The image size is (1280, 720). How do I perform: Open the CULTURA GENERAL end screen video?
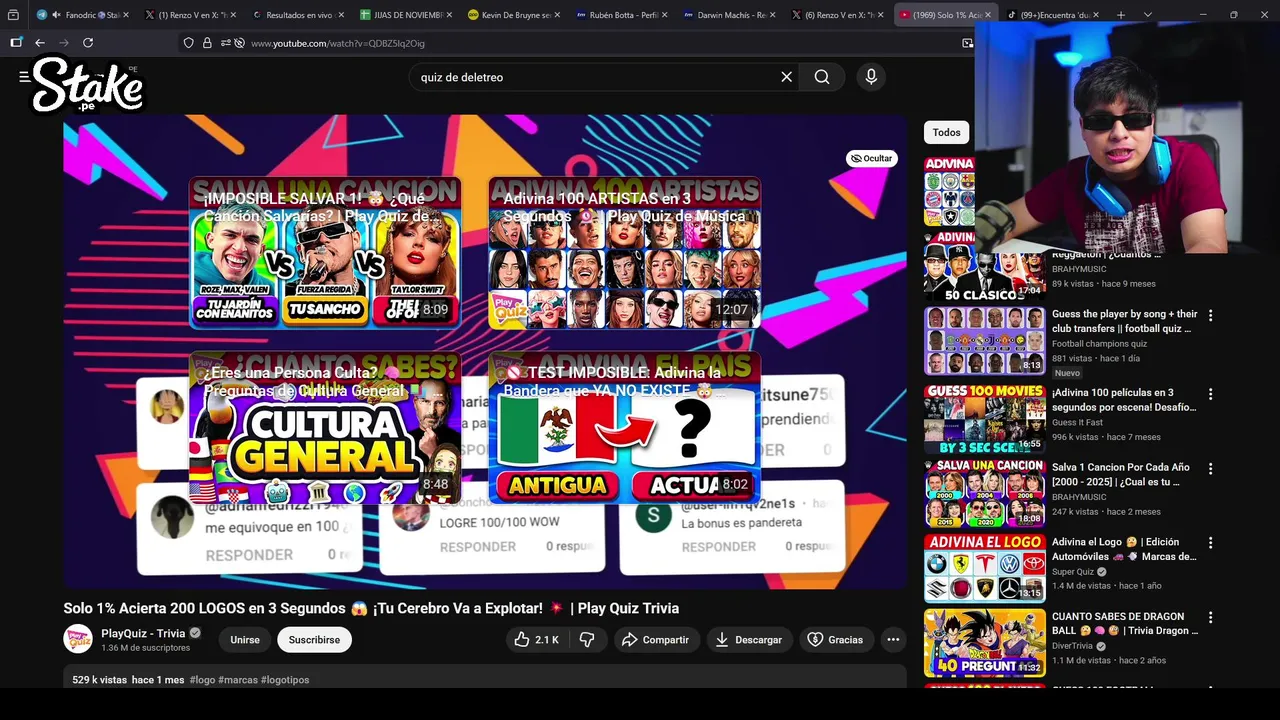click(325, 428)
